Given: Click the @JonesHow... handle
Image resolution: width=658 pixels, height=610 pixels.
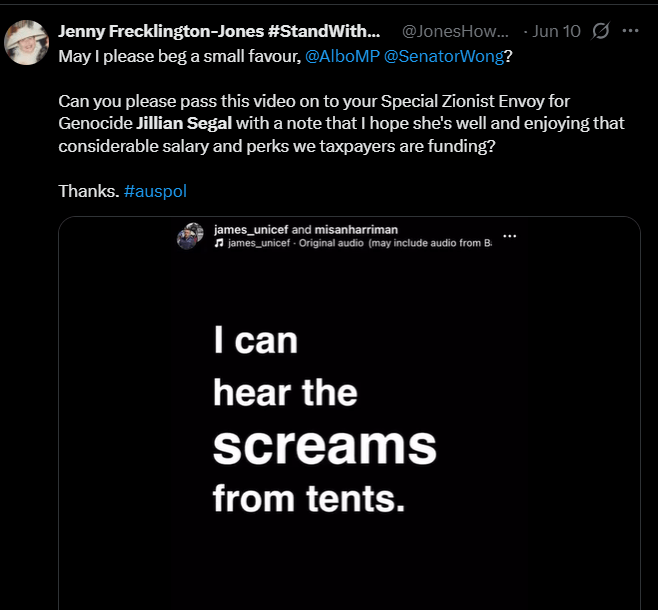Looking at the screenshot, I should [x=455, y=31].
